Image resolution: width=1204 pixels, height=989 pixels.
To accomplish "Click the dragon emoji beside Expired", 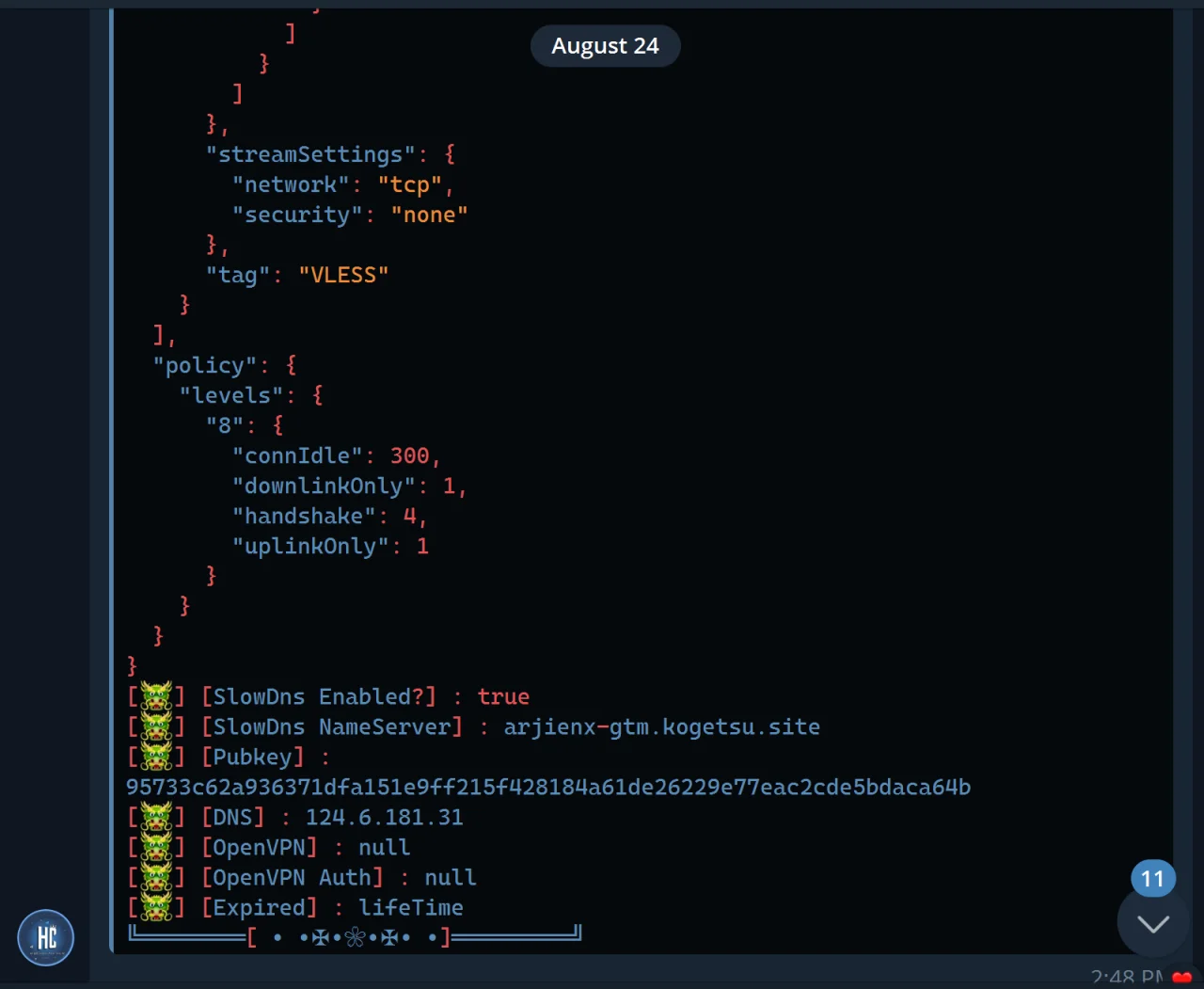I will tap(156, 907).
